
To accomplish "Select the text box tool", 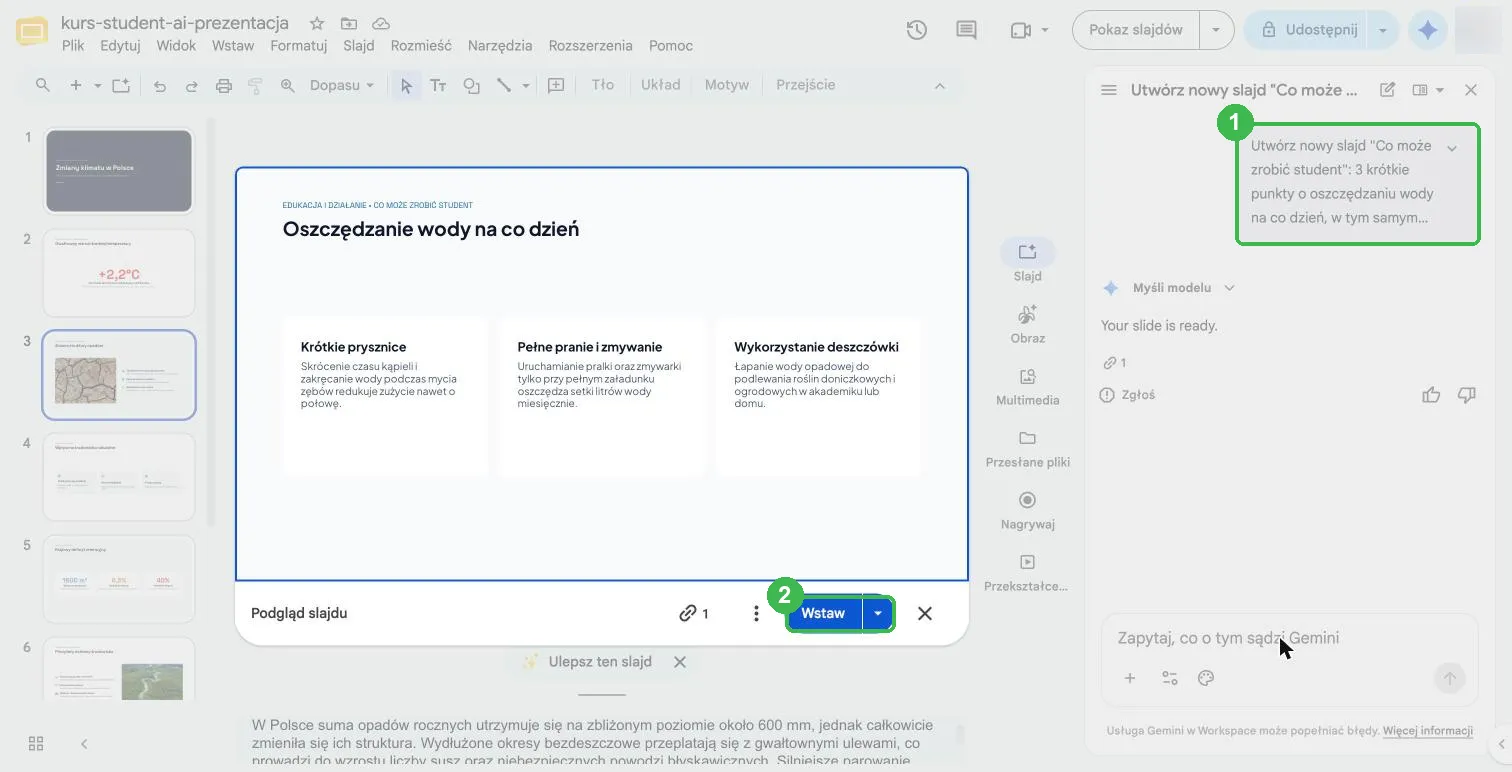I will click(x=438, y=86).
